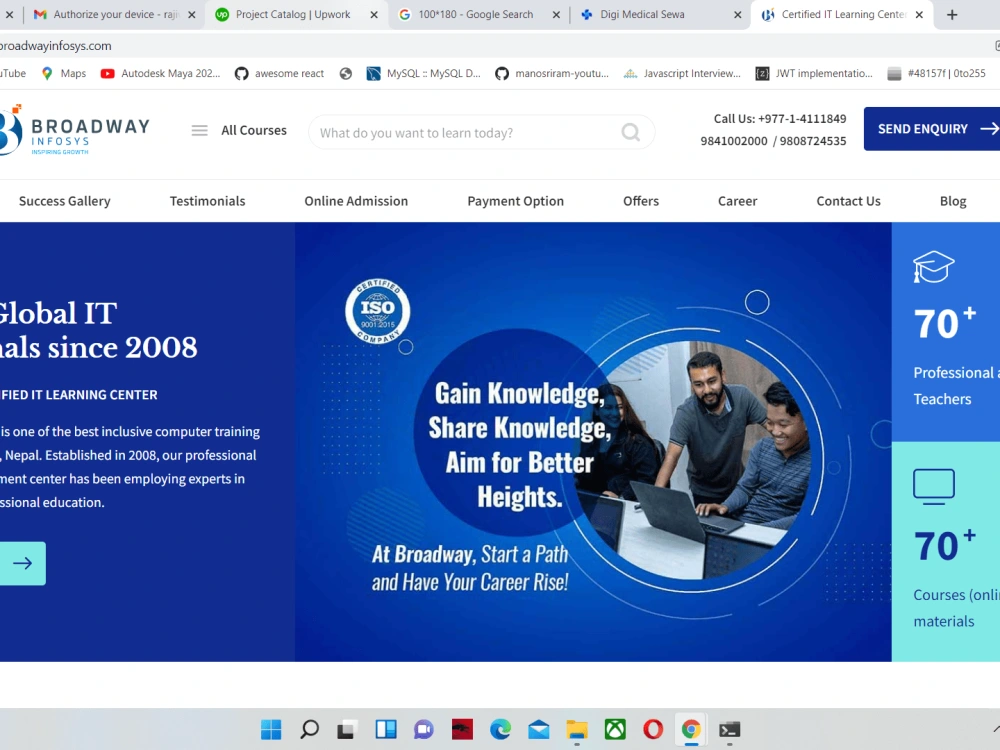This screenshot has width=1000, height=750.
Task: Expand the All Courses menu
Action: coord(254,130)
